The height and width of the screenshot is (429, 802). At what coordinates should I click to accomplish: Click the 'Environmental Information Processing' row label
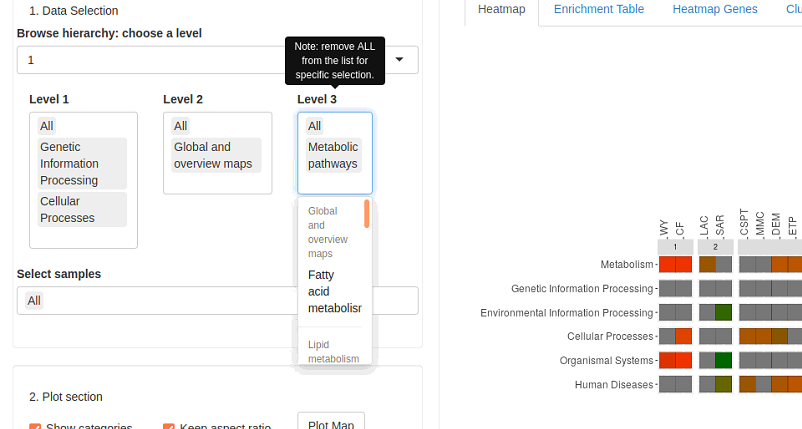point(567,312)
